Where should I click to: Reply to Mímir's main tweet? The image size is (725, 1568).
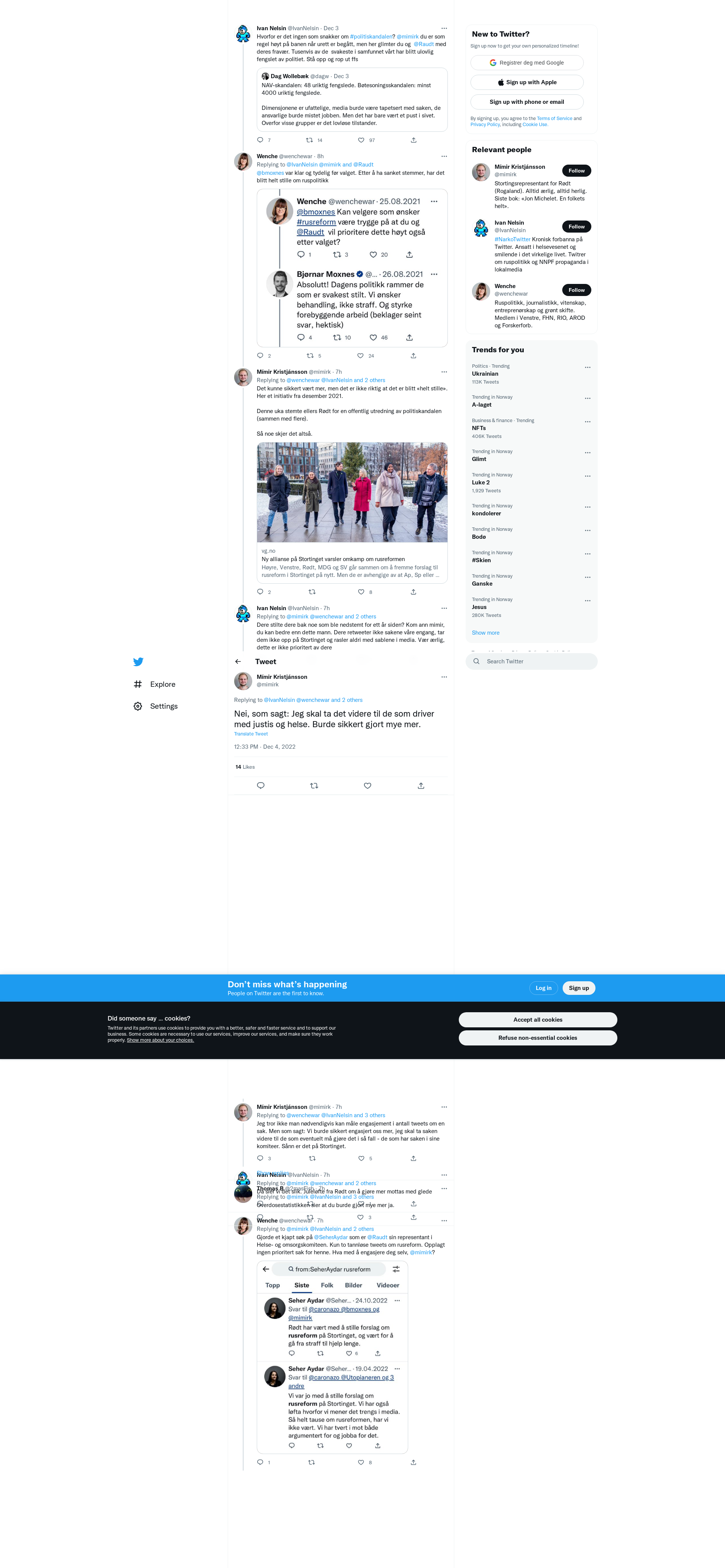(261, 785)
